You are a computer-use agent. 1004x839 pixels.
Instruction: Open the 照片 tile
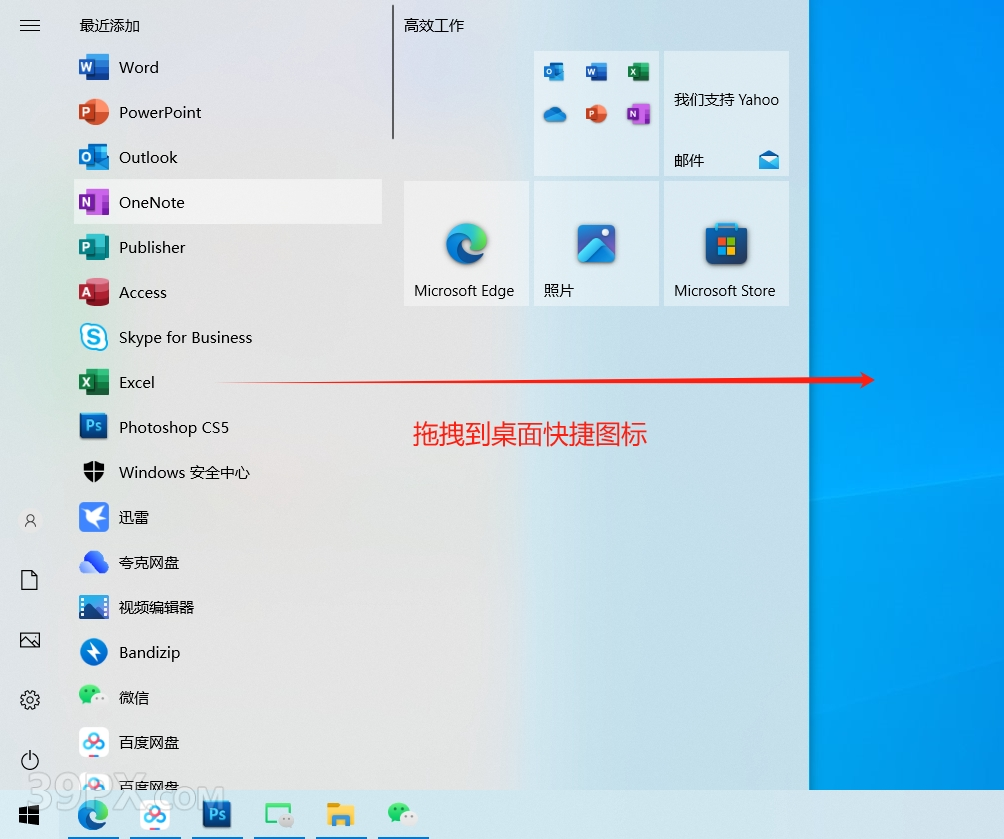coord(596,243)
